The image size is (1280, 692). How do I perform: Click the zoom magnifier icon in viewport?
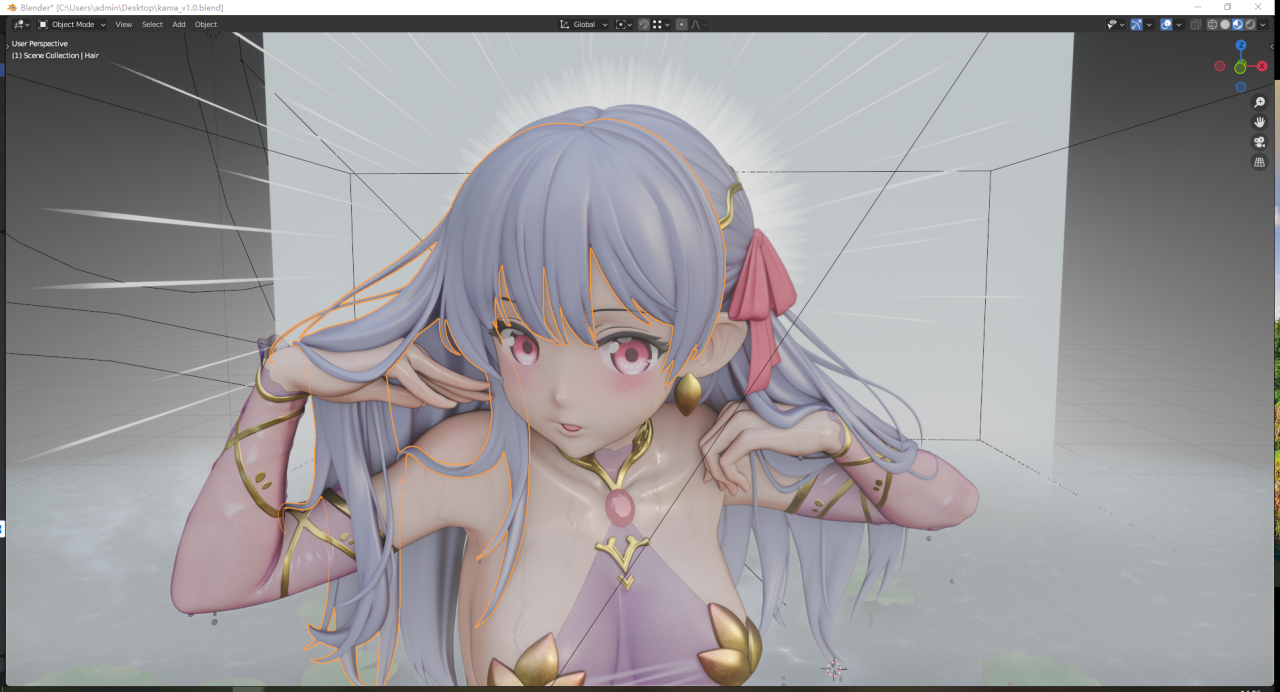pyautogui.click(x=1259, y=102)
